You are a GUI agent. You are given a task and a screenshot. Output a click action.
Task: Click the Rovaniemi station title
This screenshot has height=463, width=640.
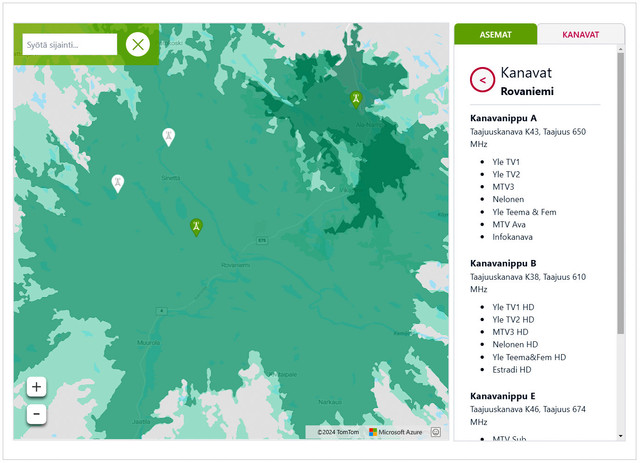tap(527, 91)
